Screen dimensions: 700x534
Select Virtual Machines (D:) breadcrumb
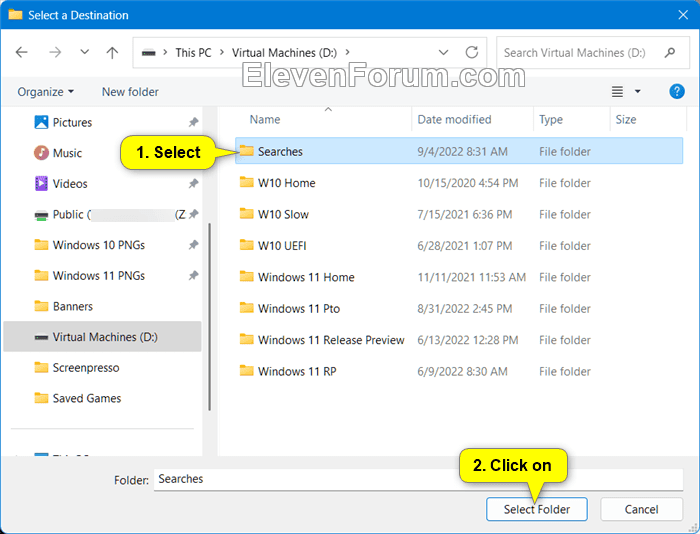(x=284, y=53)
